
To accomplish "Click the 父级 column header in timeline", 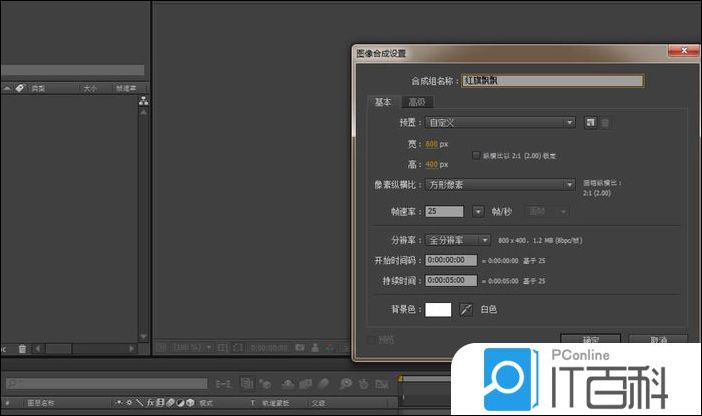I will (318, 403).
